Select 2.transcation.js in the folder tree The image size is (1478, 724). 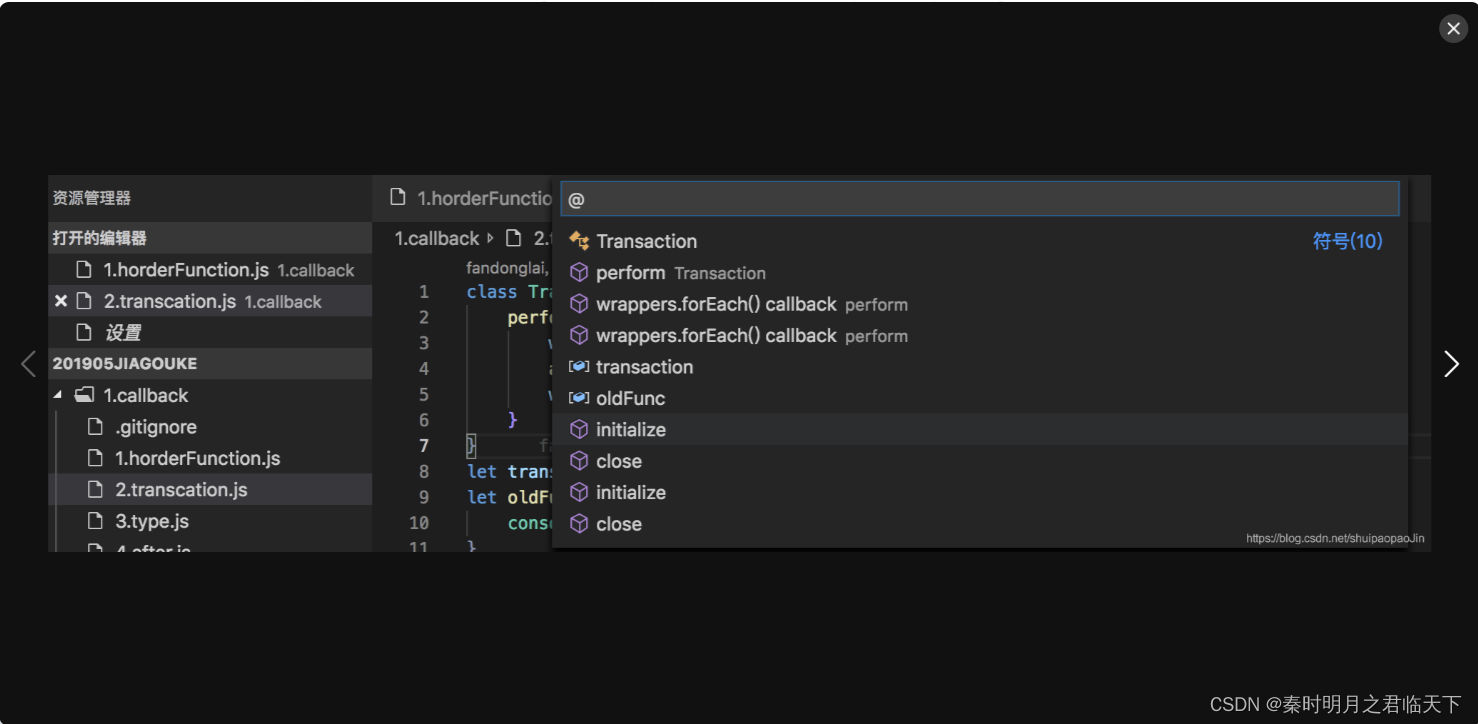click(210, 490)
